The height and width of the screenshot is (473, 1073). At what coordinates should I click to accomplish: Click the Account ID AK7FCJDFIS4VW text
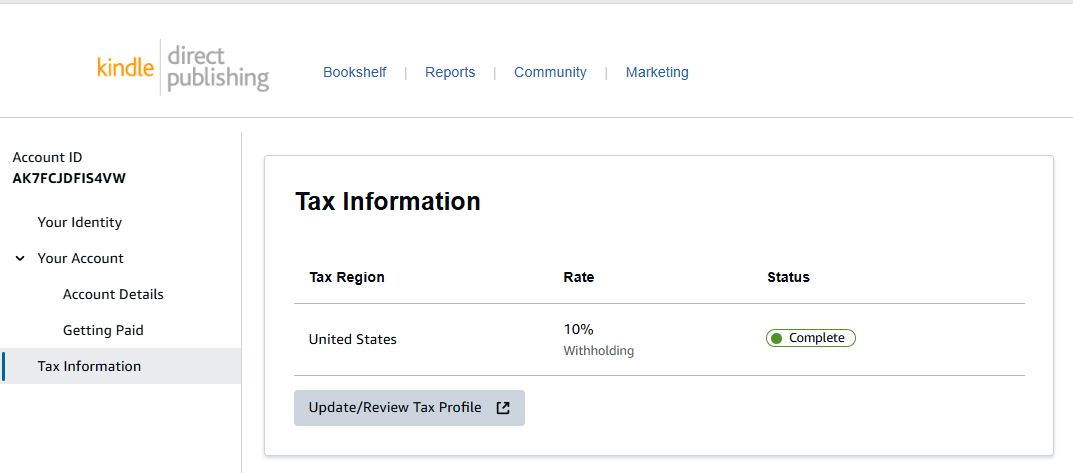[69, 178]
